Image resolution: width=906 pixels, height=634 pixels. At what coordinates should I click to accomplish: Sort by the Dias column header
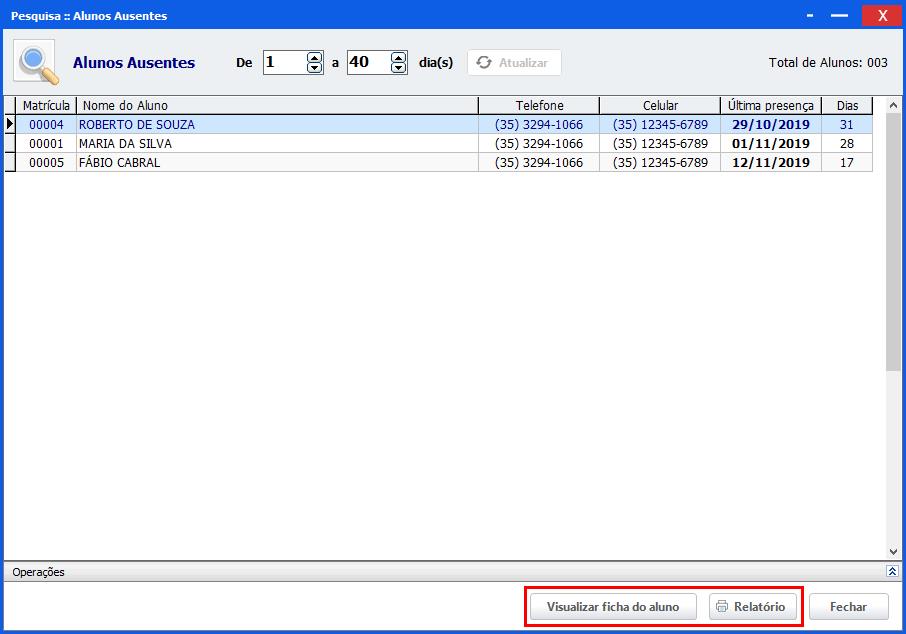(x=847, y=106)
